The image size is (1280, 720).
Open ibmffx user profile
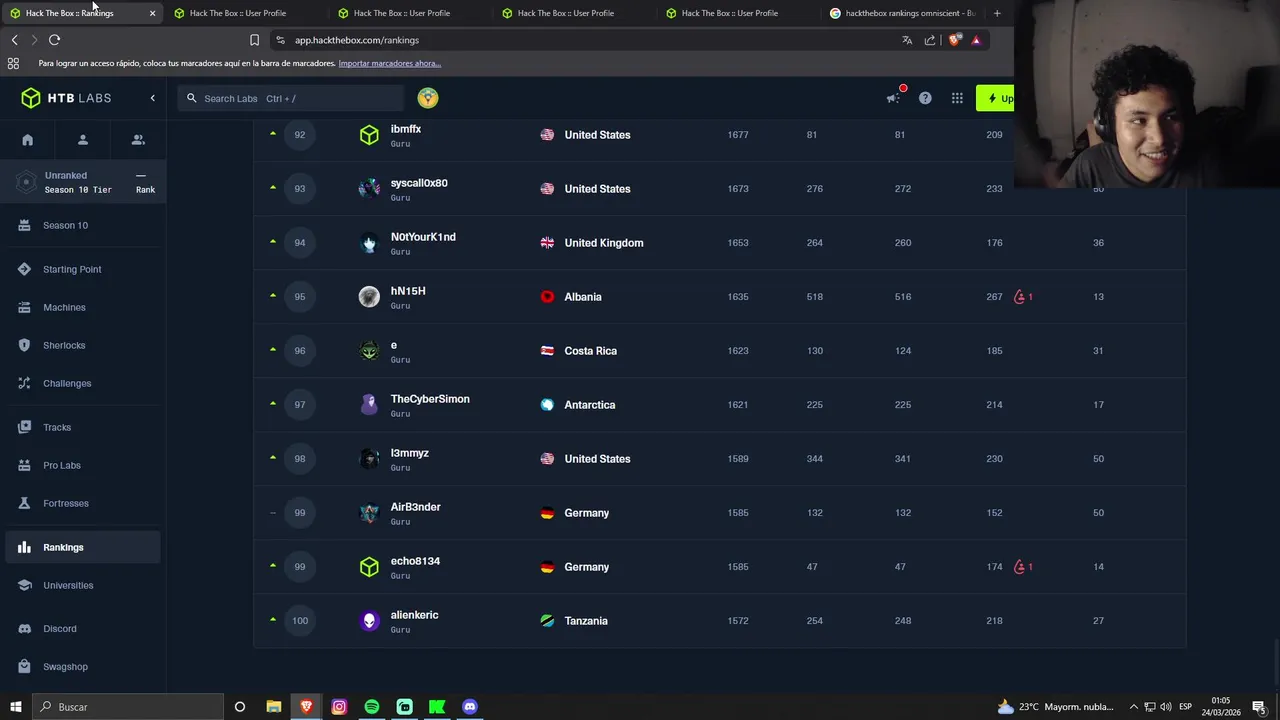click(x=406, y=129)
